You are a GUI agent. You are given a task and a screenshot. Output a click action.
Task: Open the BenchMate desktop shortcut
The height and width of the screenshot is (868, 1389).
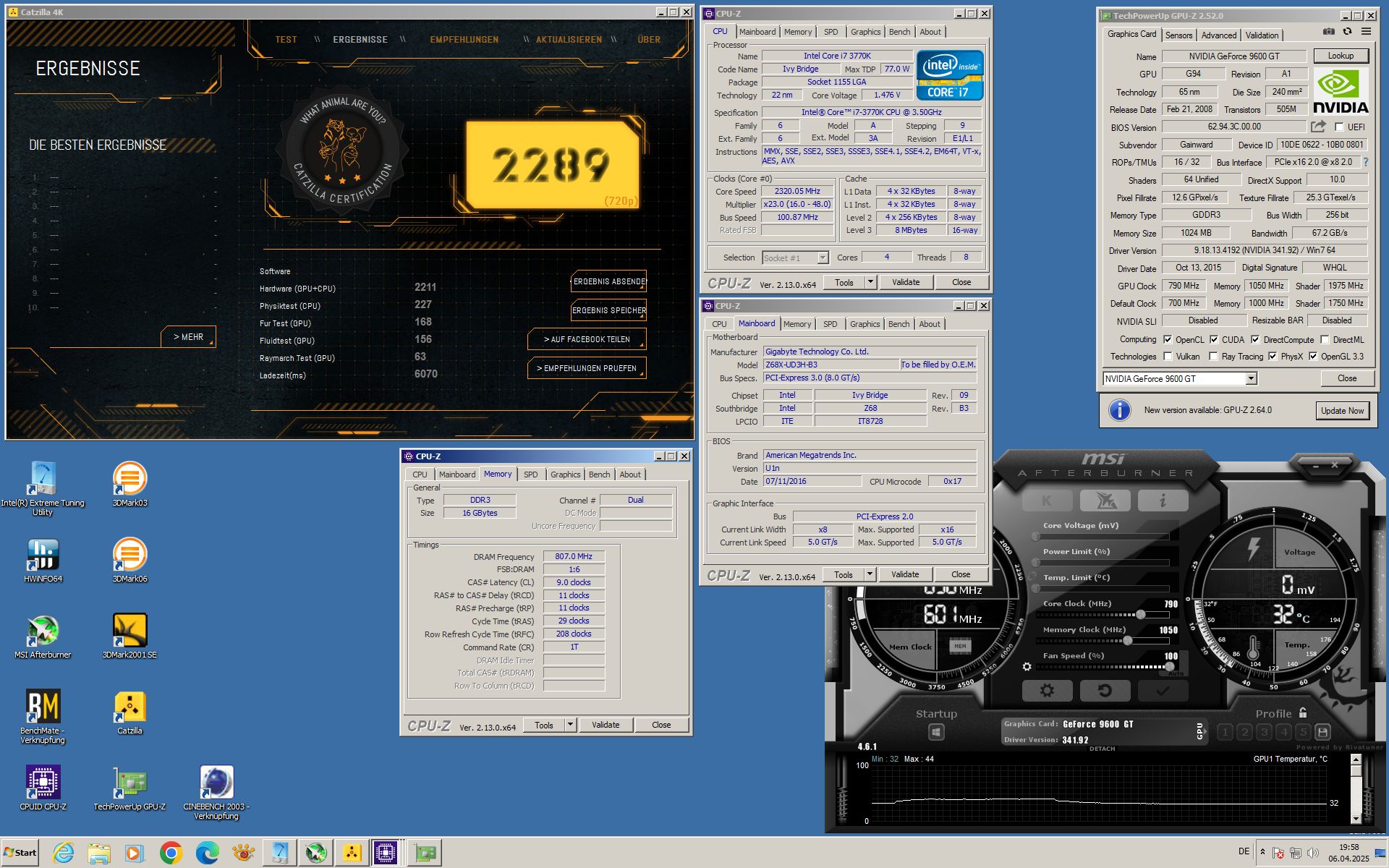coord(43,717)
